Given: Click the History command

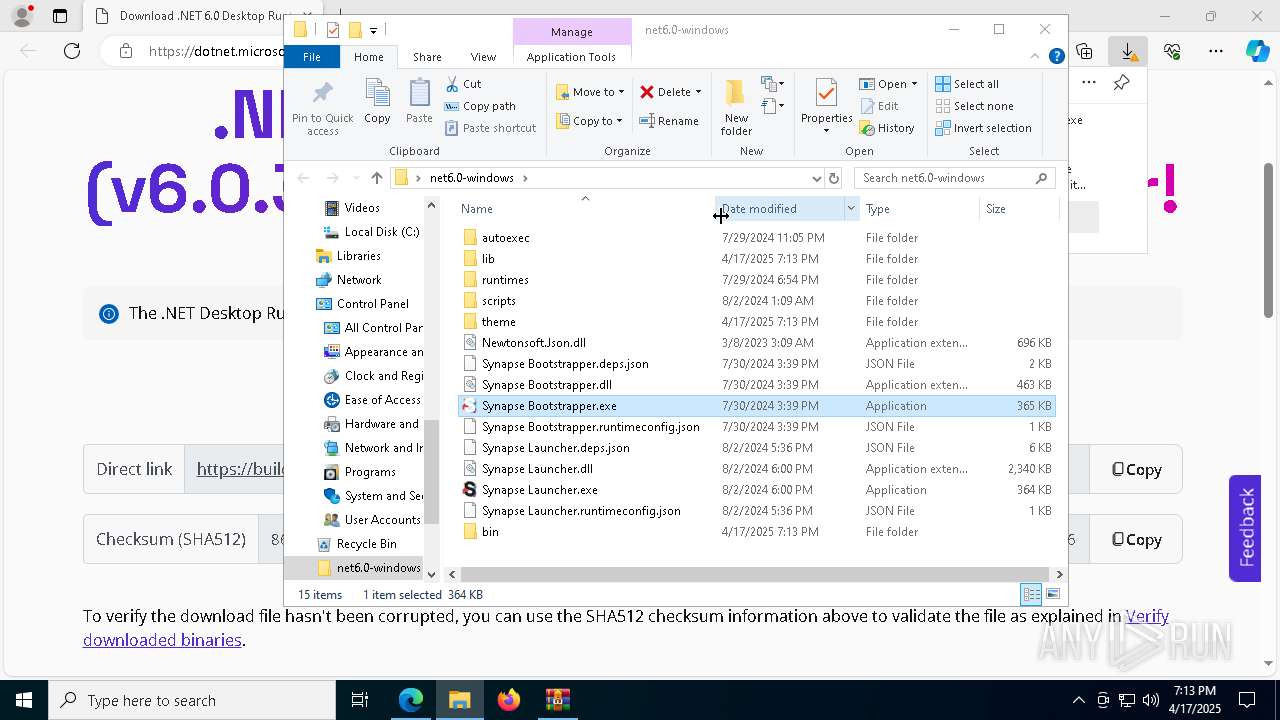Looking at the screenshot, I should pyautogui.click(x=886, y=128).
